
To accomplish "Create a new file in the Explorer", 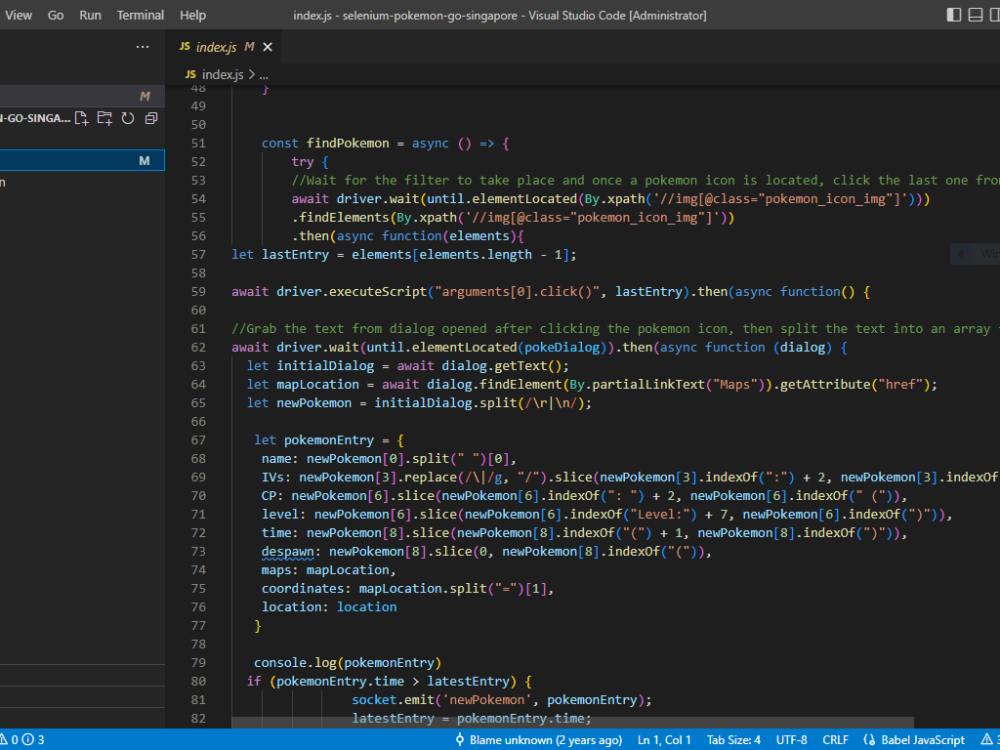I will (x=83, y=118).
